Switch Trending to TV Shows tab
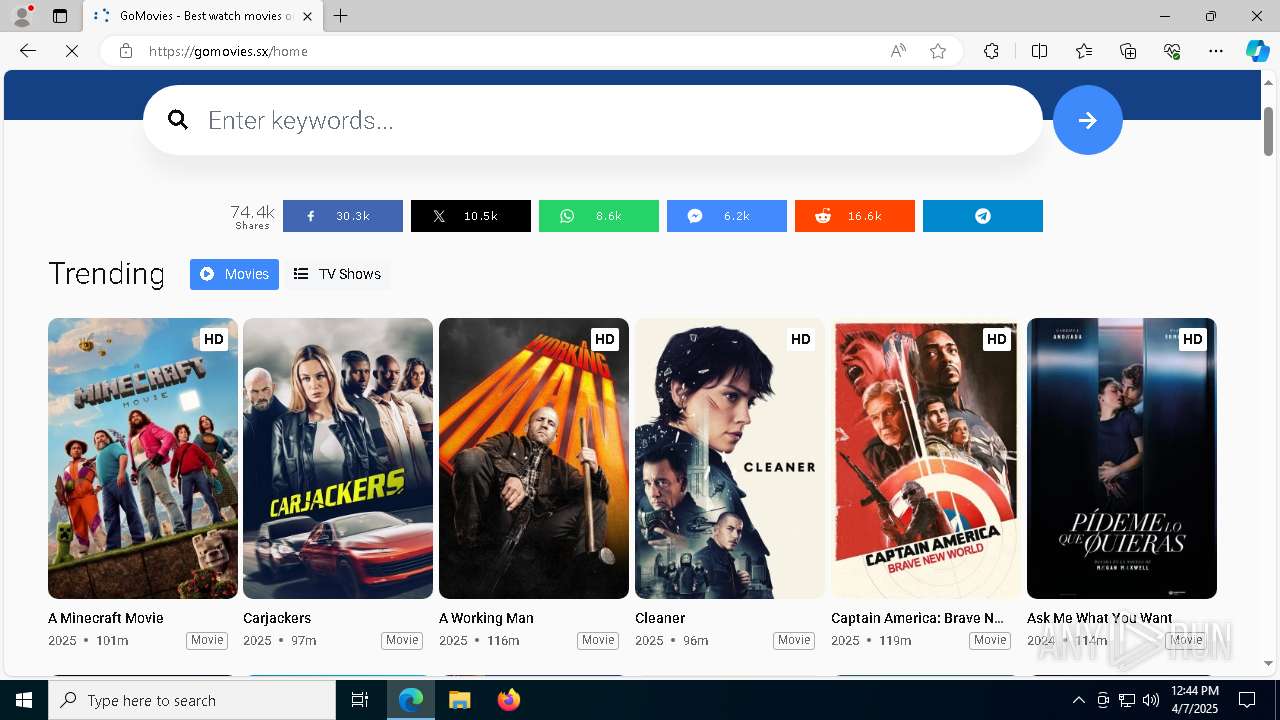Viewport: 1280px width, 720px height. (337, 274)
